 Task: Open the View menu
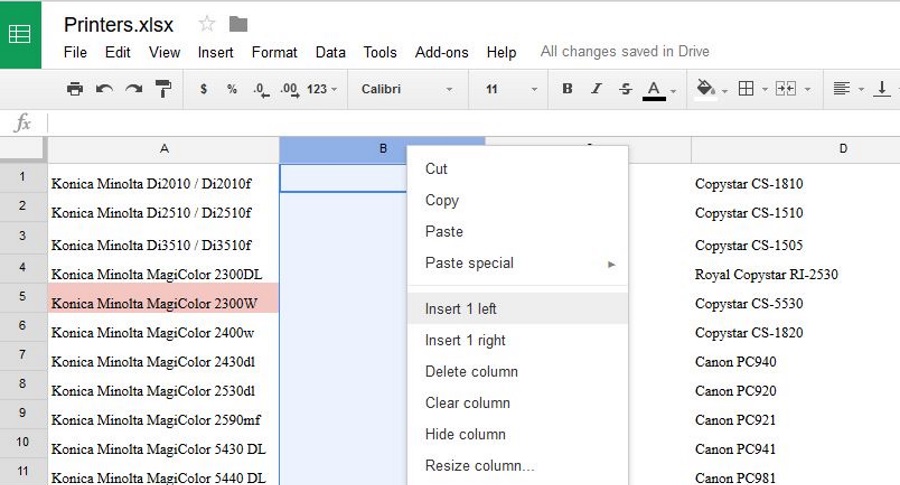pos(165,52)
